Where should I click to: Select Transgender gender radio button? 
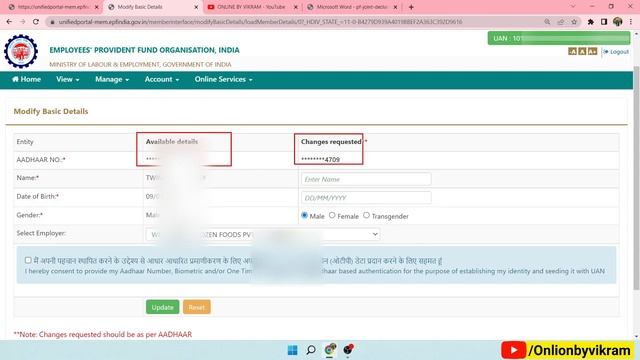pos(367,215)
